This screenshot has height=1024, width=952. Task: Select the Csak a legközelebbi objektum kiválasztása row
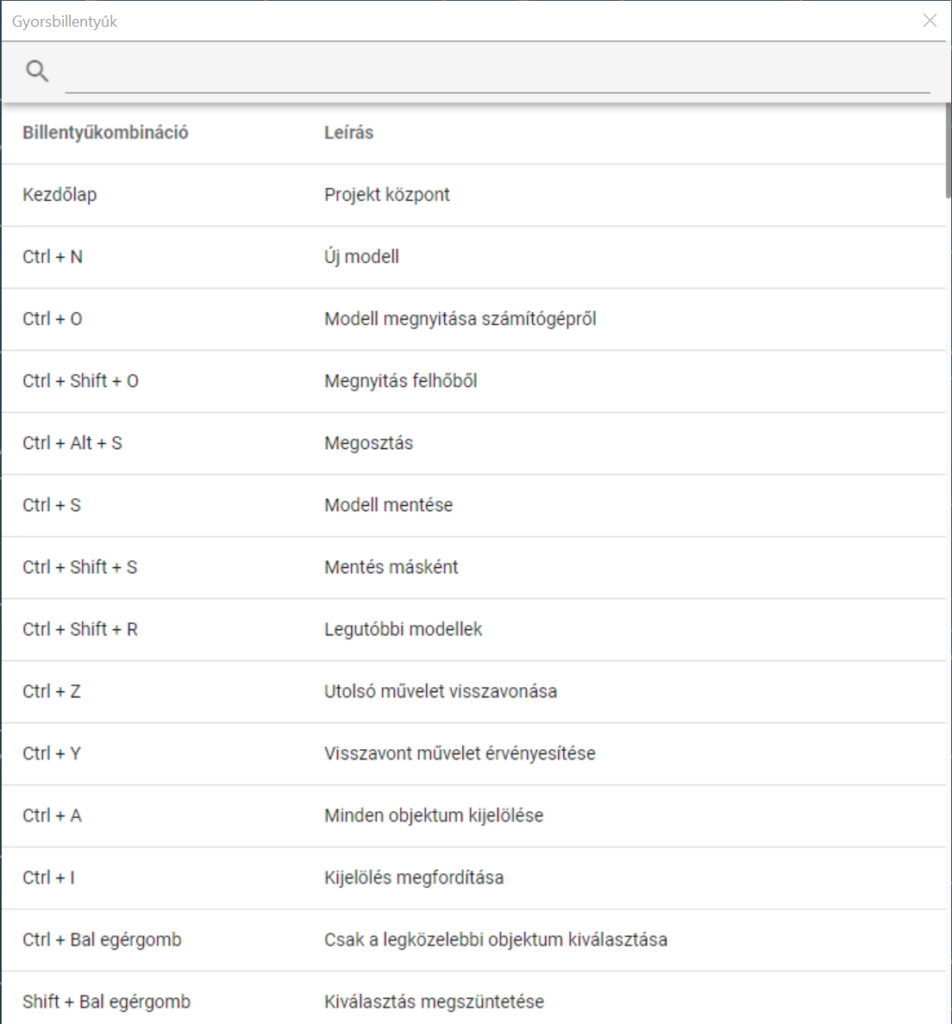pos(473,940)
